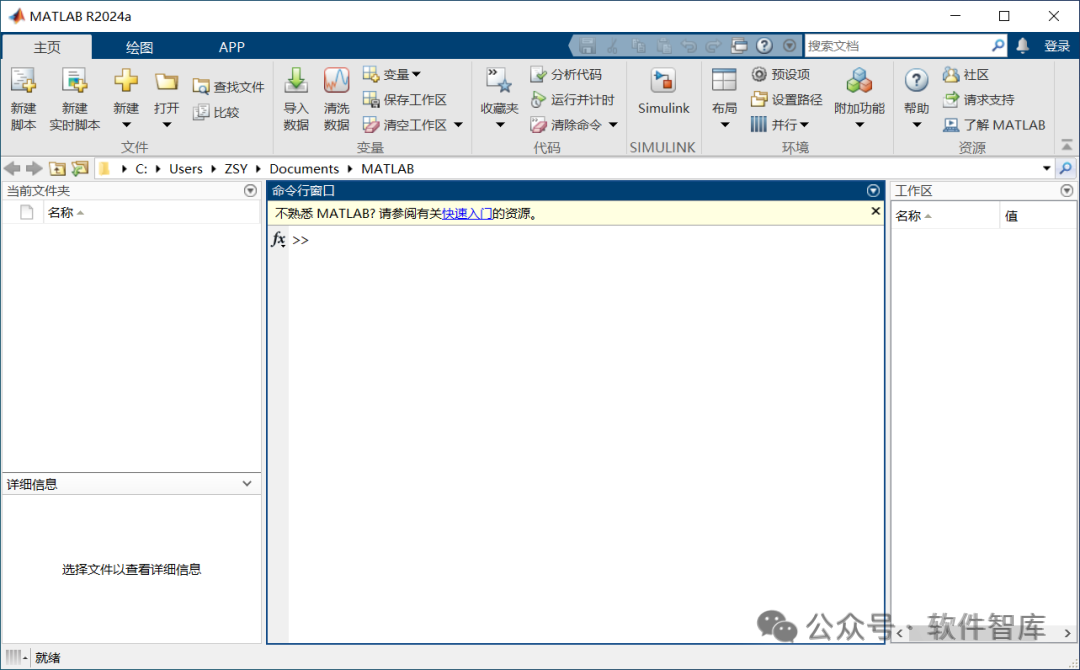Viewport: 1080px width, 670px height.
Task: Open 查找文件 (Find Files)
Action: tap(229, 87)
